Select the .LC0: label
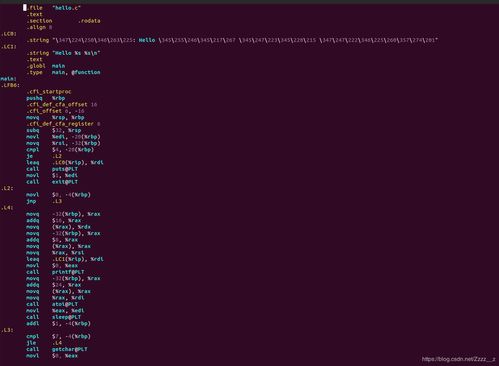The width and height of the screenshot is (499, 366). pos(9,34)
